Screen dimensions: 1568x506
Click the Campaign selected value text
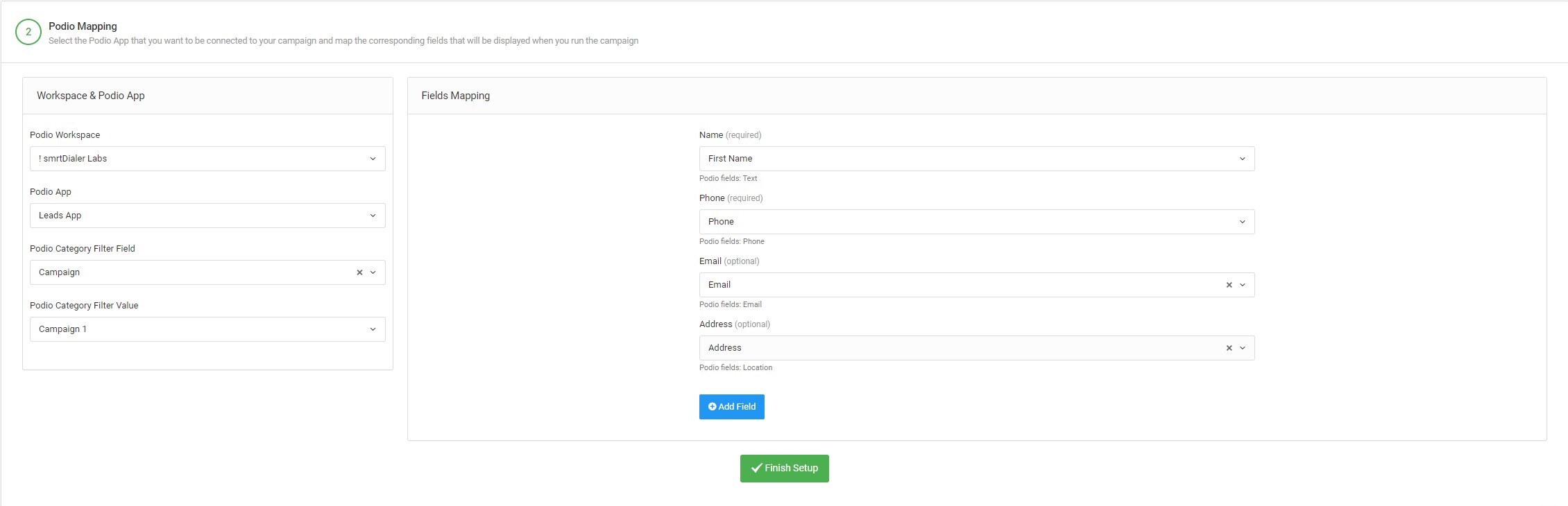point(59,272)
